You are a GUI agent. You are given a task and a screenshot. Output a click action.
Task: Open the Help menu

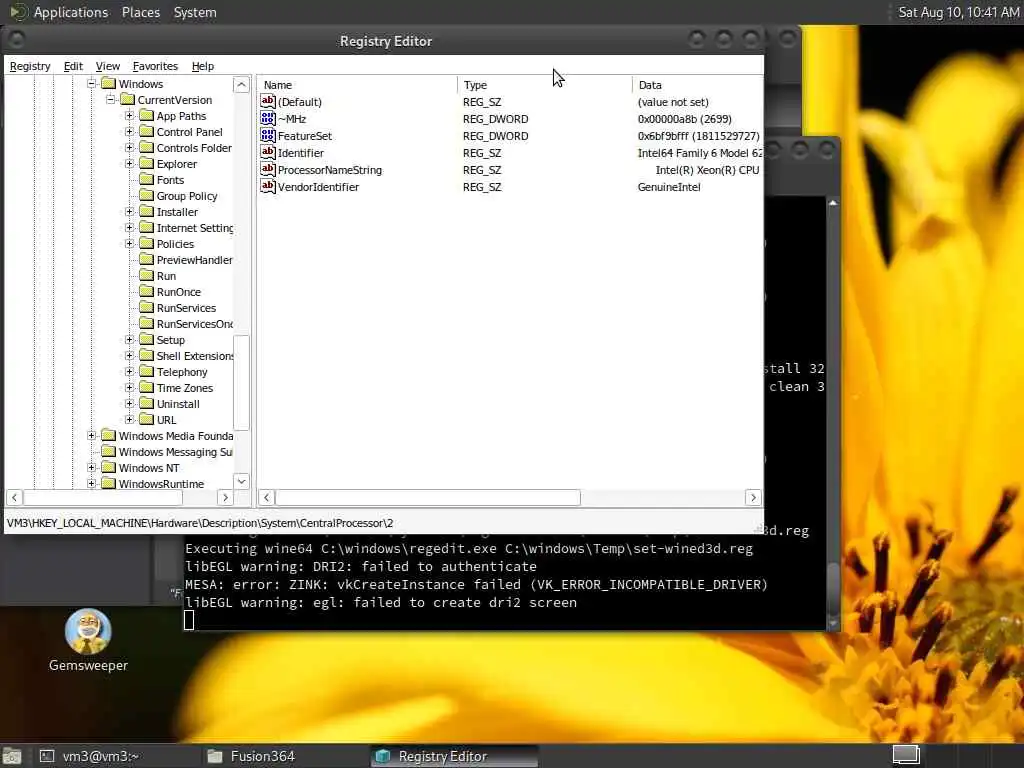pos(202,66)
